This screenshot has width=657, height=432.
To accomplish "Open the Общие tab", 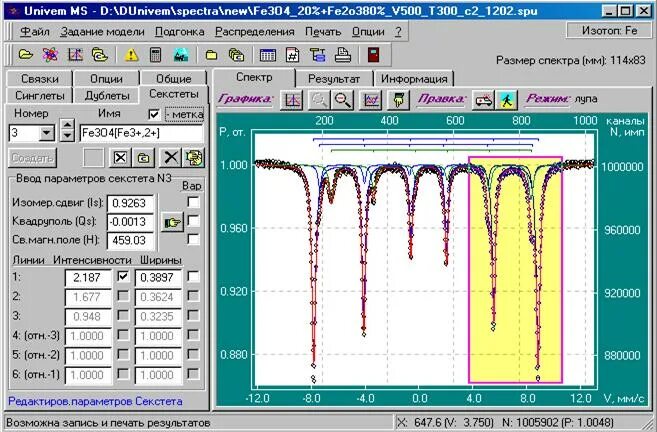I will 173,79.
